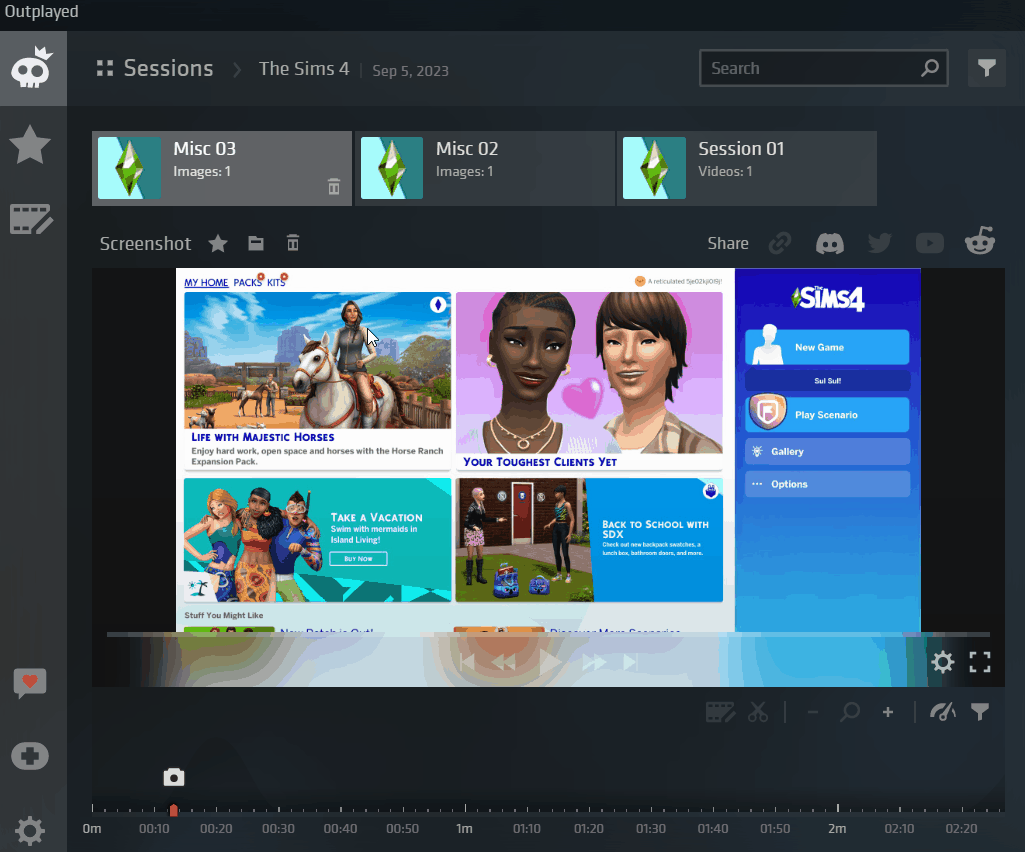Skip to previous item
This screenshot has width=1025, height=852.
[x=467, y=662]
